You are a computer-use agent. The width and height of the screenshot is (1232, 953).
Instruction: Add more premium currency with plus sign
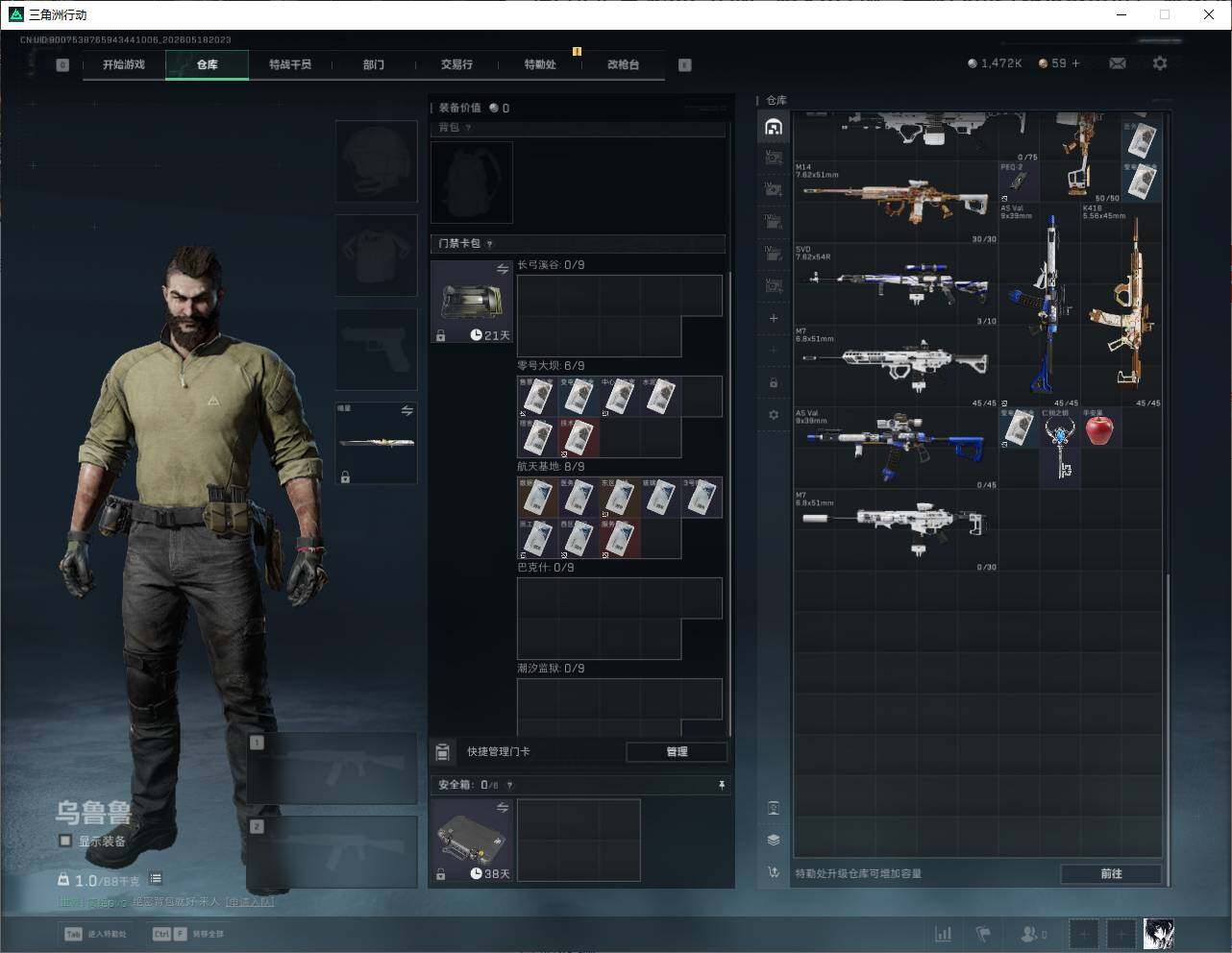(x=1075, y=63)
